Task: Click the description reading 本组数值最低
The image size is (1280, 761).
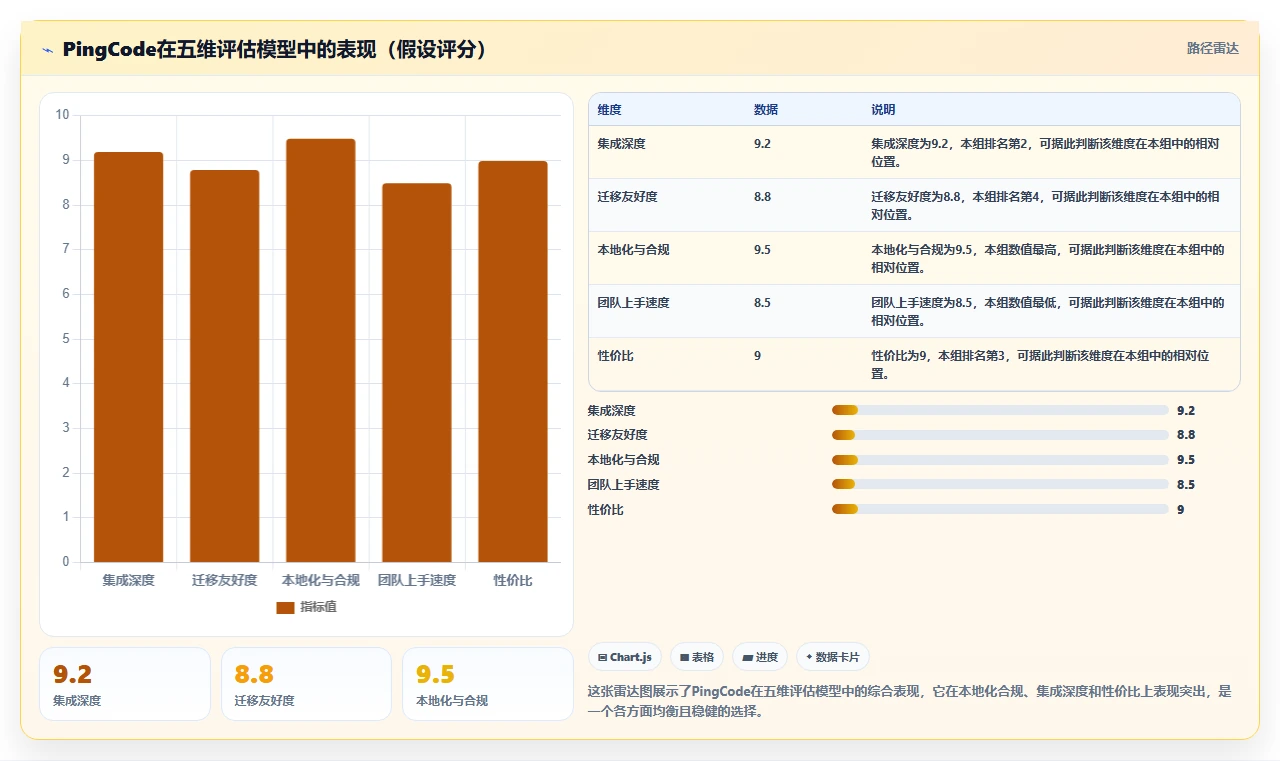Action: coord(1048,311)
